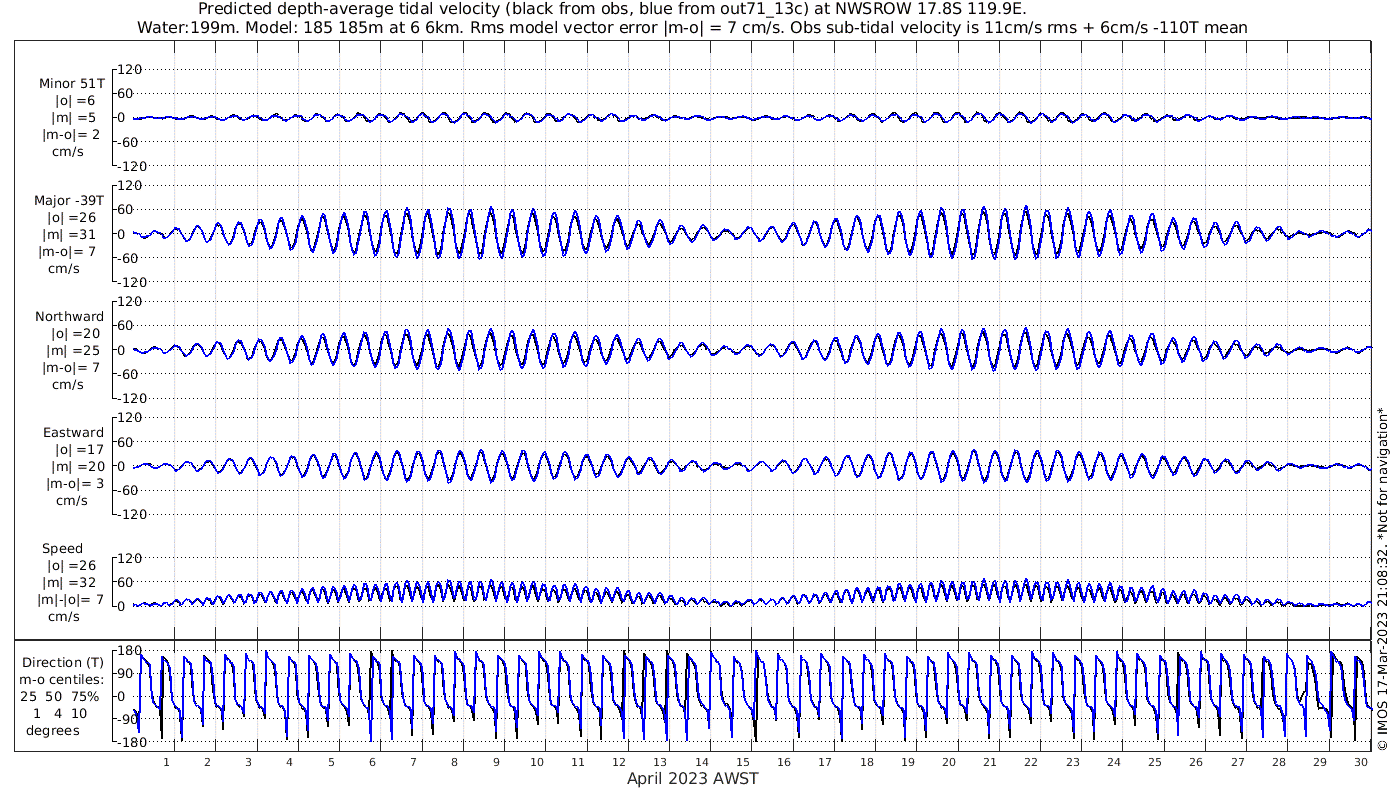Click the day '9' tick label on x-axis
Screen dimensions: 1400x800
[496, 762]
